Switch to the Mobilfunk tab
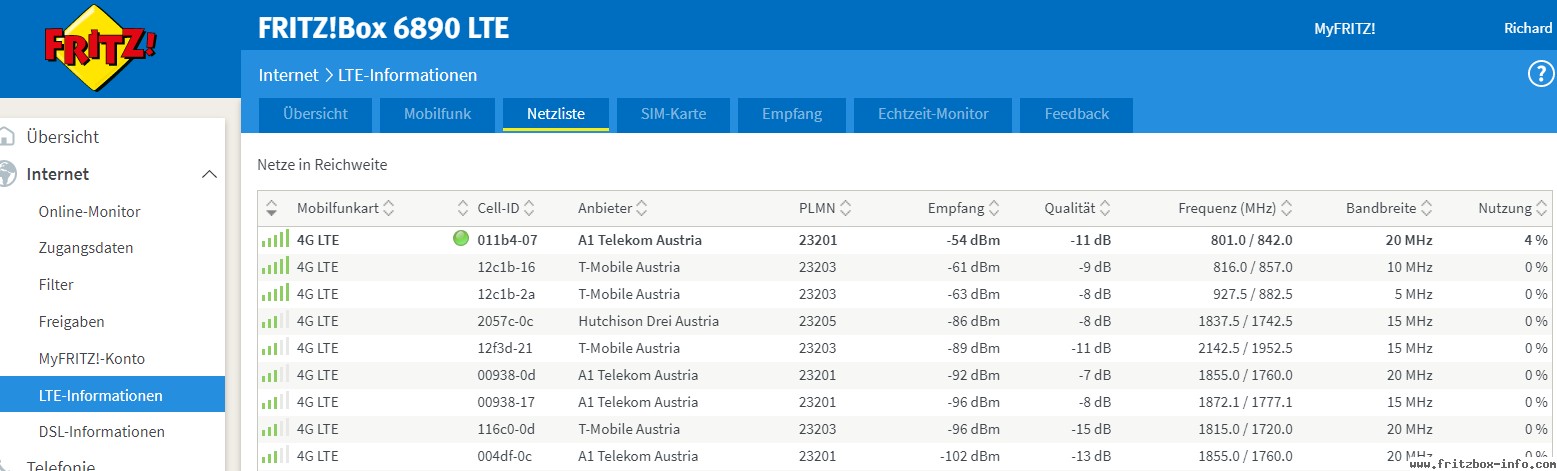 pyautogui.click(x=437, y=114)
